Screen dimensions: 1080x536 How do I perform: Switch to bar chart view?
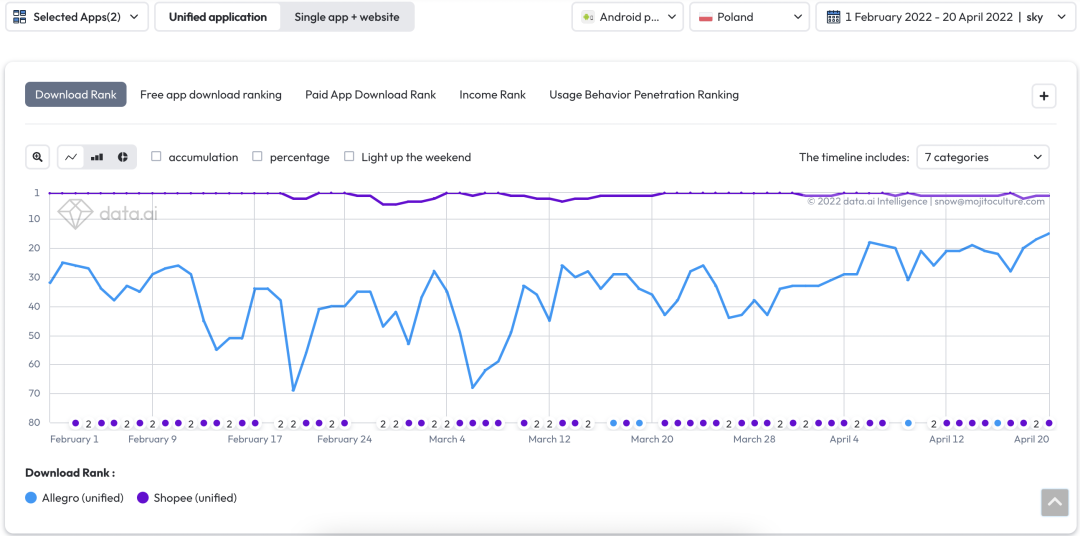pyautogui.click(x=97, y=157)
